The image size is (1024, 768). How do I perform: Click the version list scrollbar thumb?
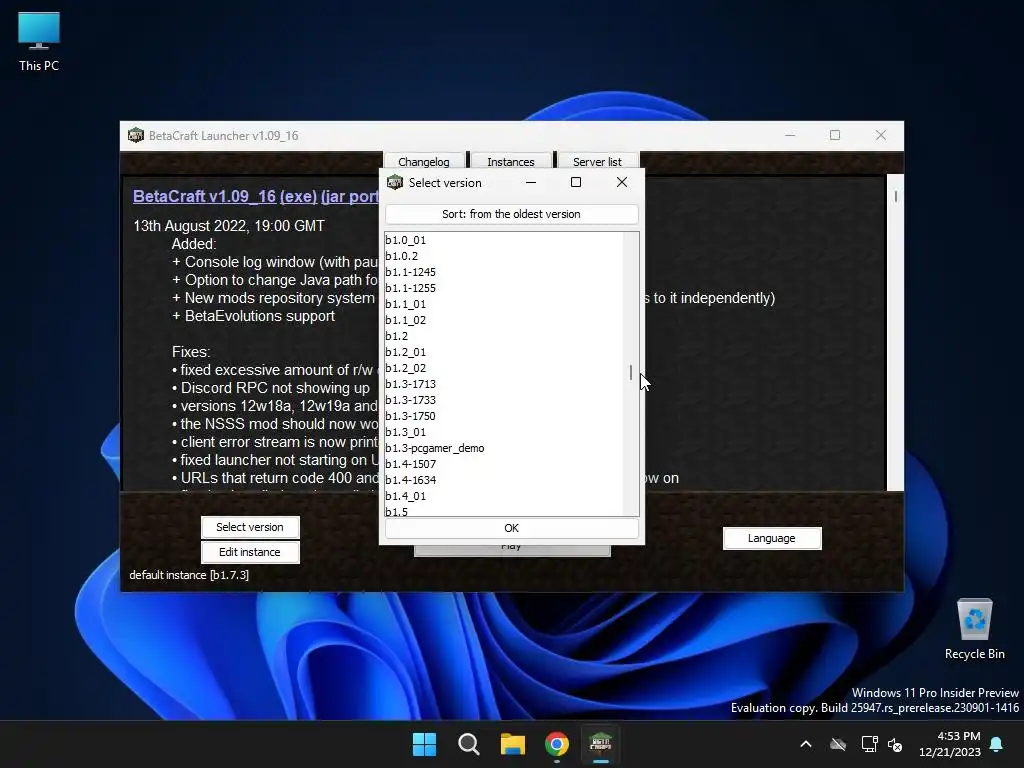(x=630, y=373)
